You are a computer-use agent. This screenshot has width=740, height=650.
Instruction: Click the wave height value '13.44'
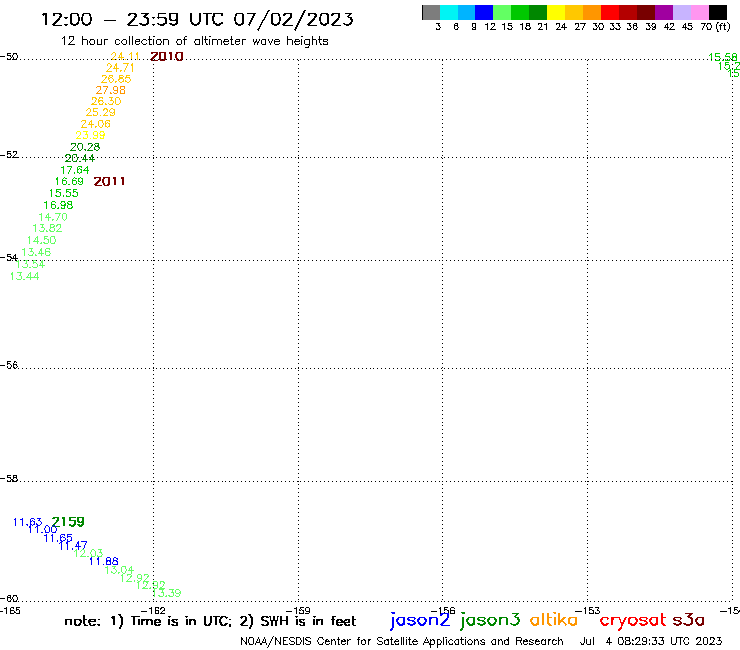25,276
